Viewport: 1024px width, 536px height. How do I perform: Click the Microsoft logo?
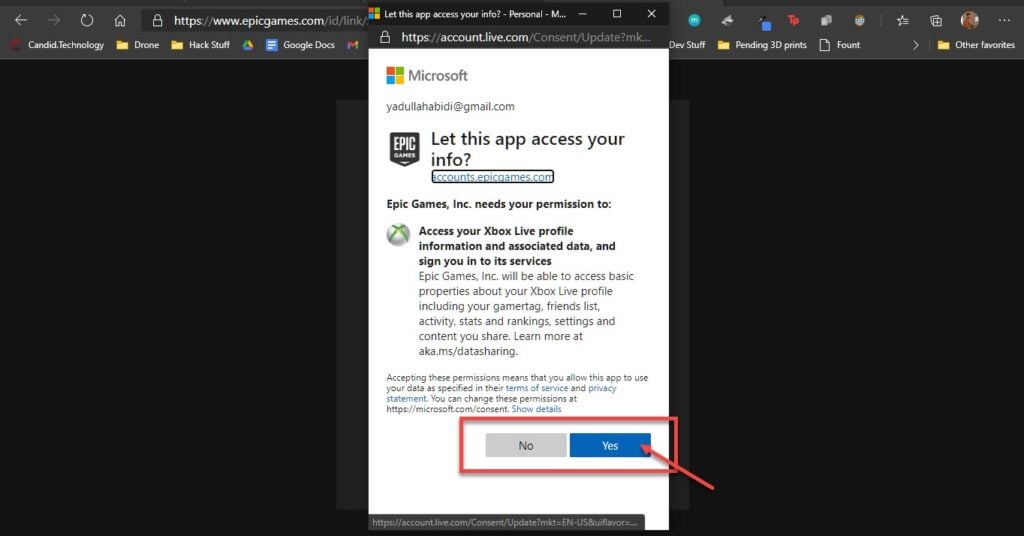click(x=427, y=76)
